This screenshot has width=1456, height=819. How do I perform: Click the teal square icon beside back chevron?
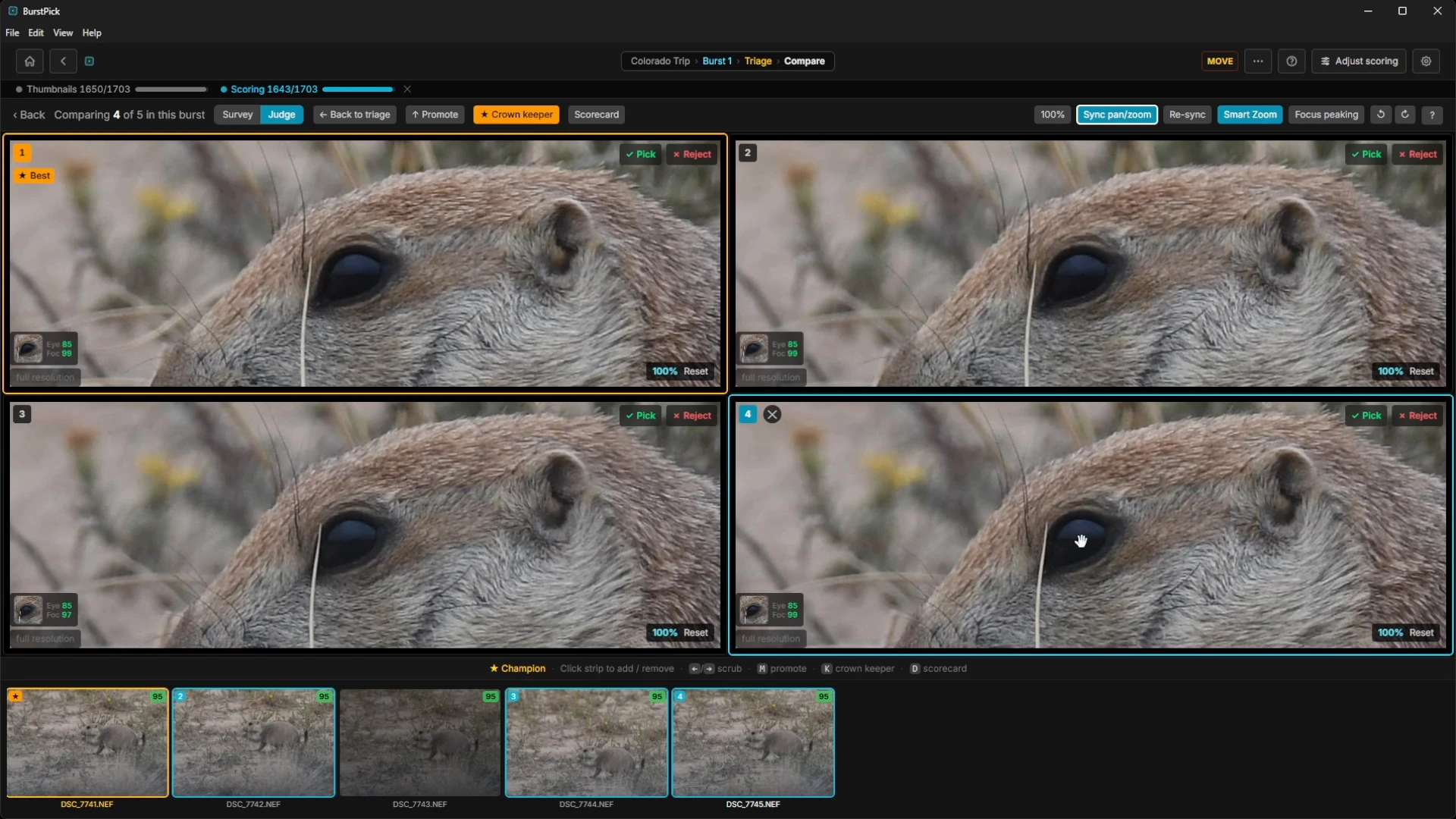[89, 61]
